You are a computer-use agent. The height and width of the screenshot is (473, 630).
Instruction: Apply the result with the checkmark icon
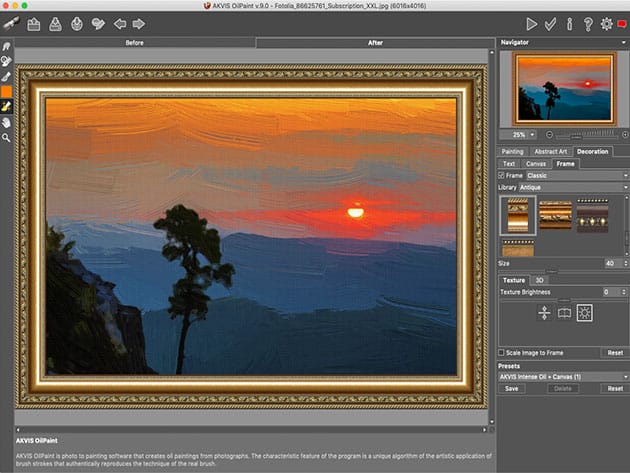click(x=550, y=23)
